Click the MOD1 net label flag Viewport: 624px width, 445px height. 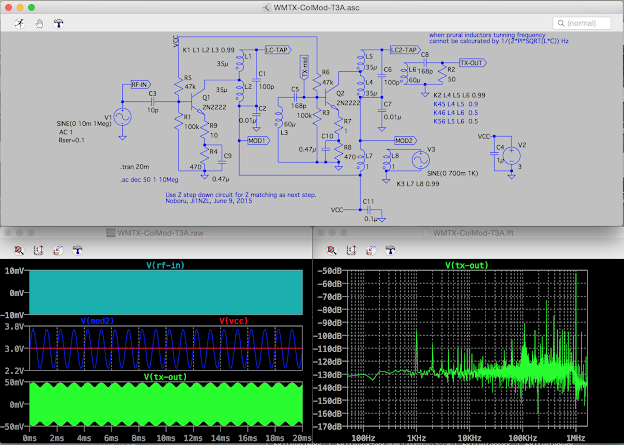pos(258,141)
